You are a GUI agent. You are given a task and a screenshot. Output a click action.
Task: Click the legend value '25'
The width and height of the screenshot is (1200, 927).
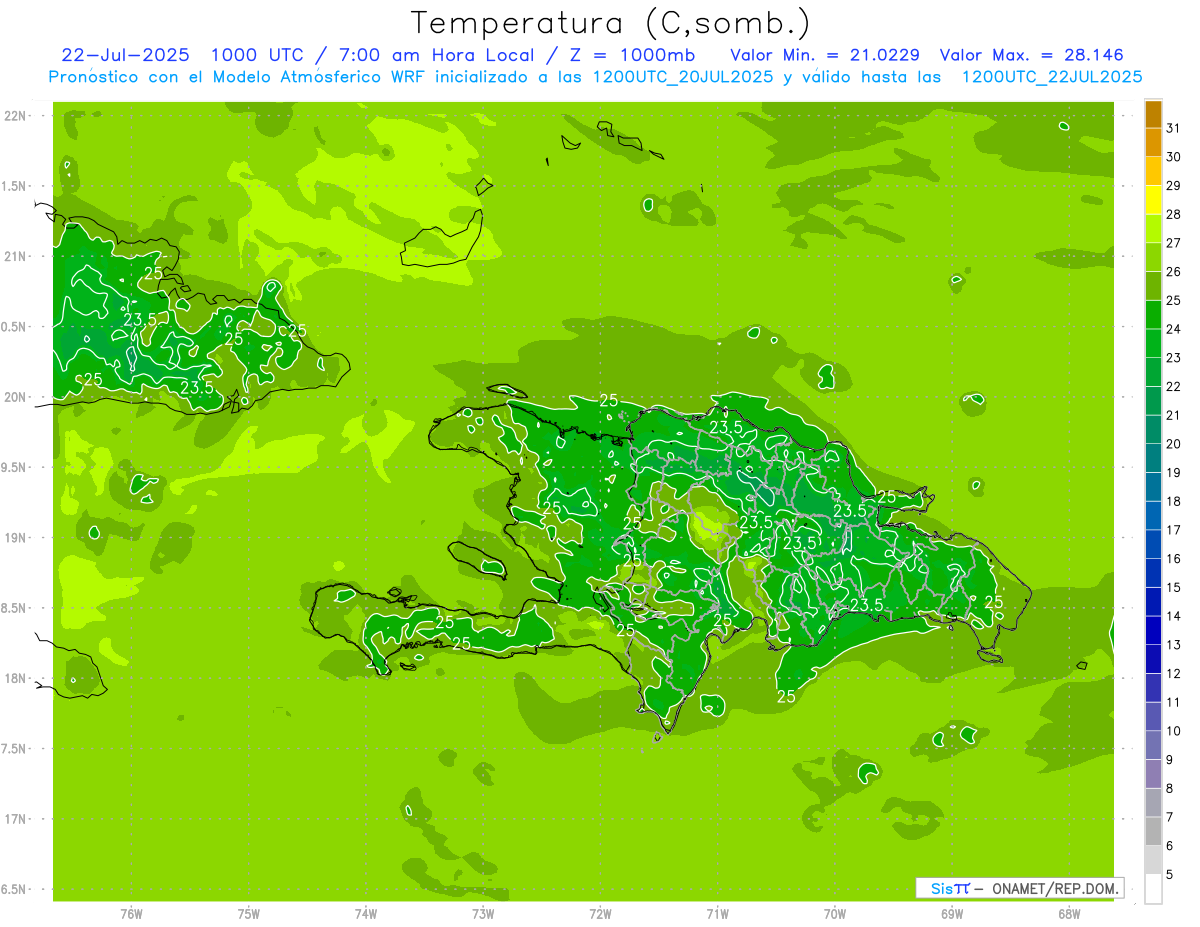1173,300
